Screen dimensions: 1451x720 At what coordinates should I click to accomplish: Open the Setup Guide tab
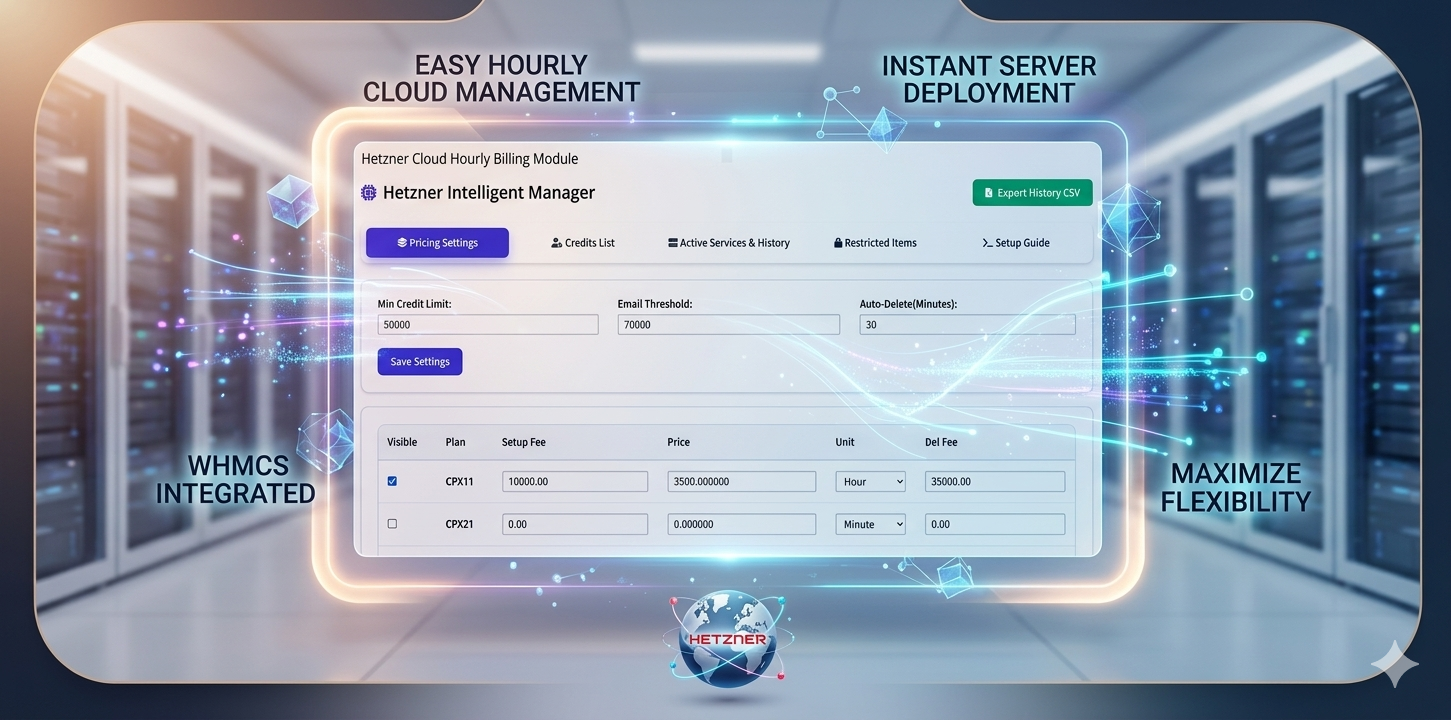[1016, 243]
